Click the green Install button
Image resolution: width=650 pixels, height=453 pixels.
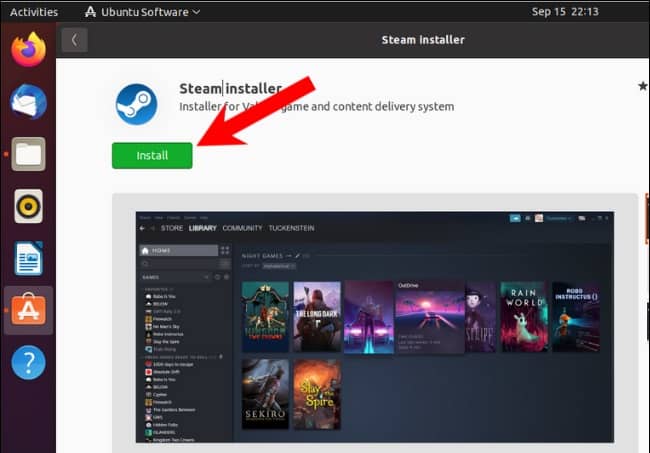152,155
